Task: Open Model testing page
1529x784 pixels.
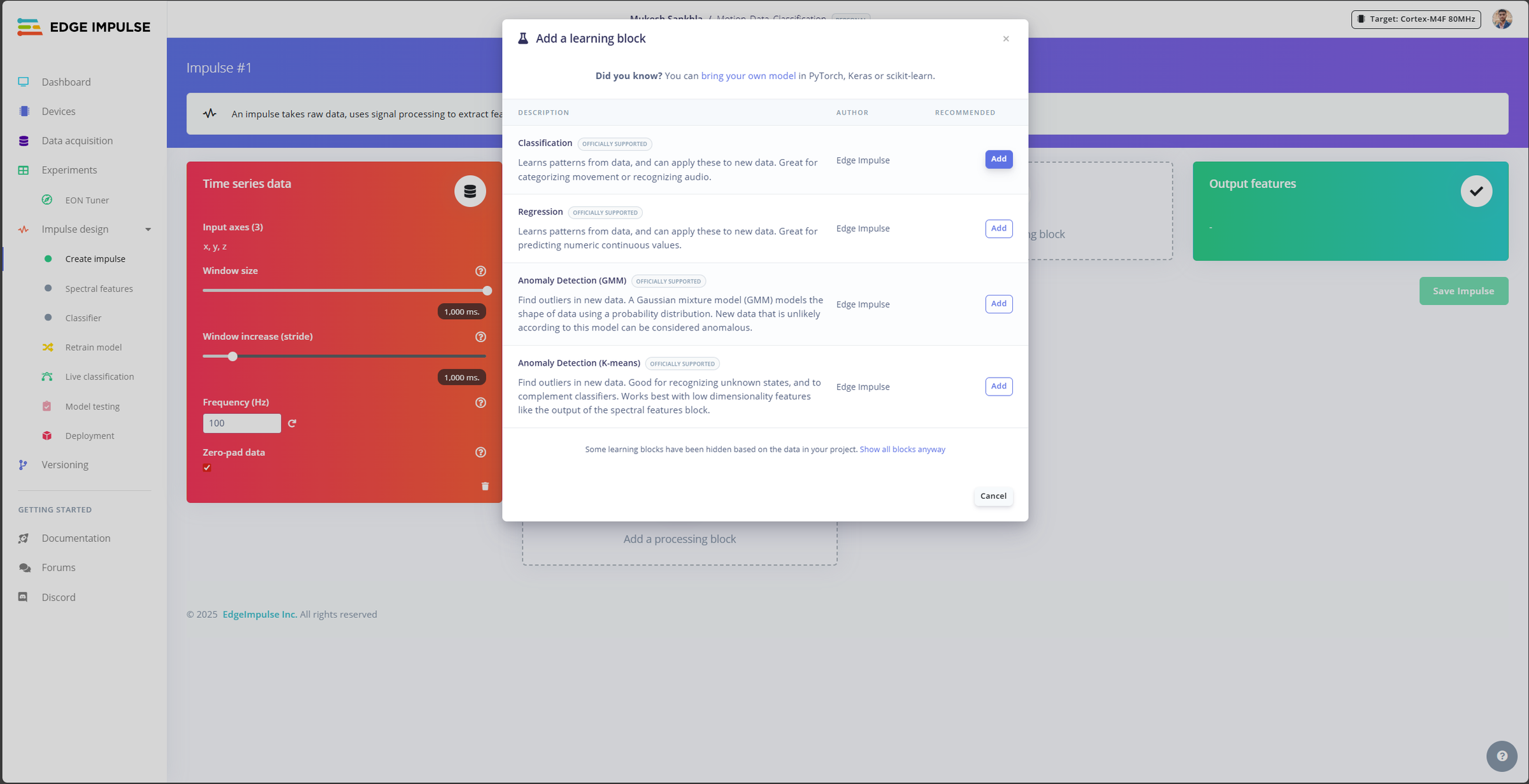Action: [x=92, y=406]
